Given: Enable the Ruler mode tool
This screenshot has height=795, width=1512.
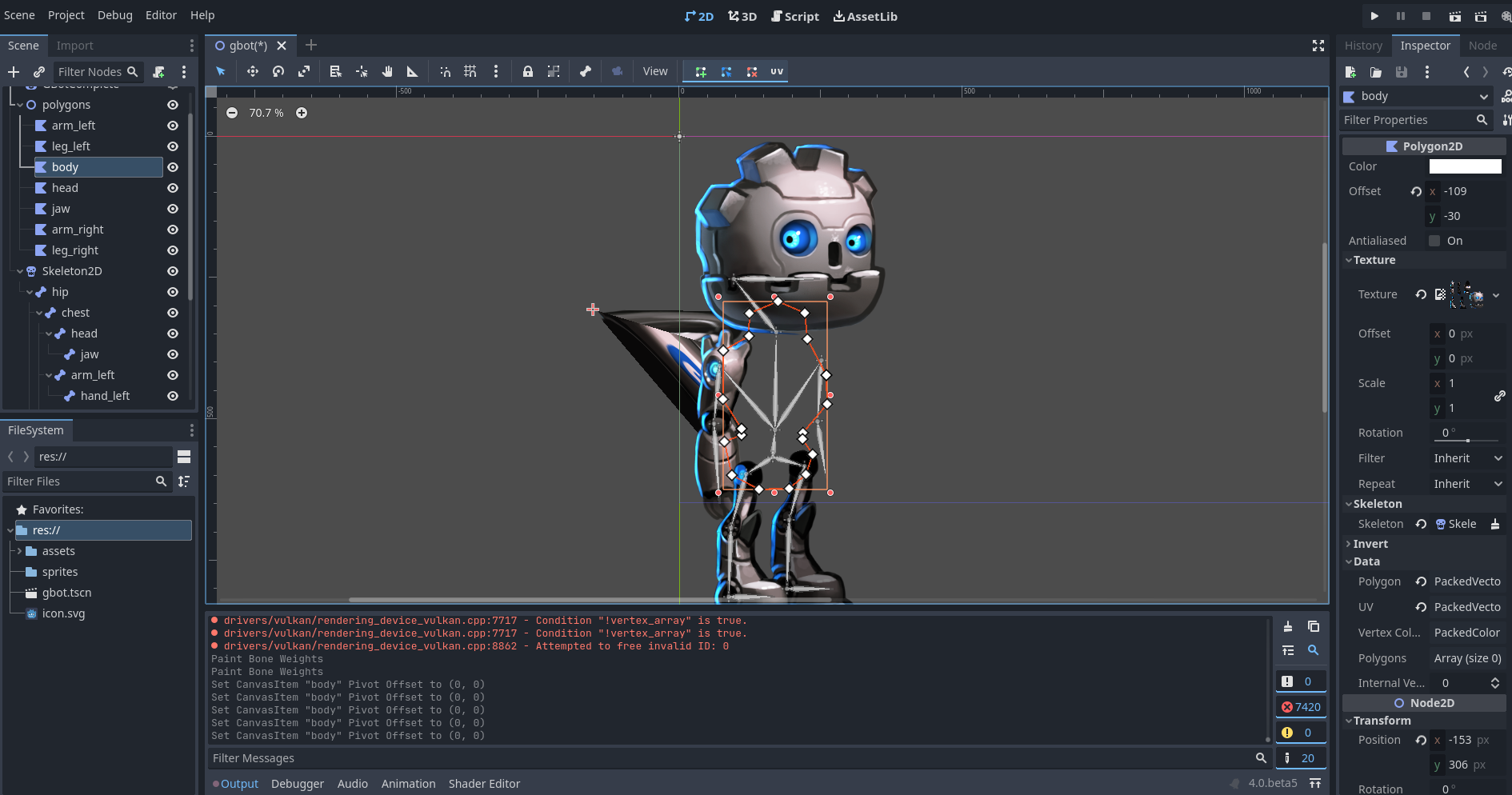Looking at the screenshot, I should (x=412, y=71).
